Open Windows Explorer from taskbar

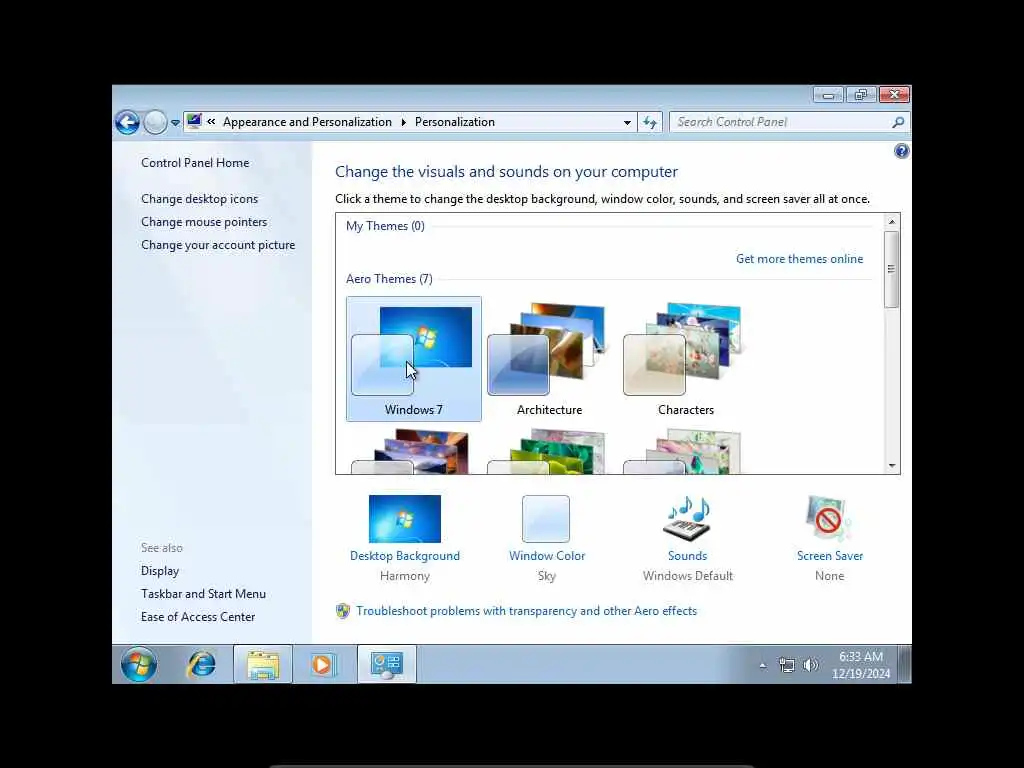(x=263, y=664)
